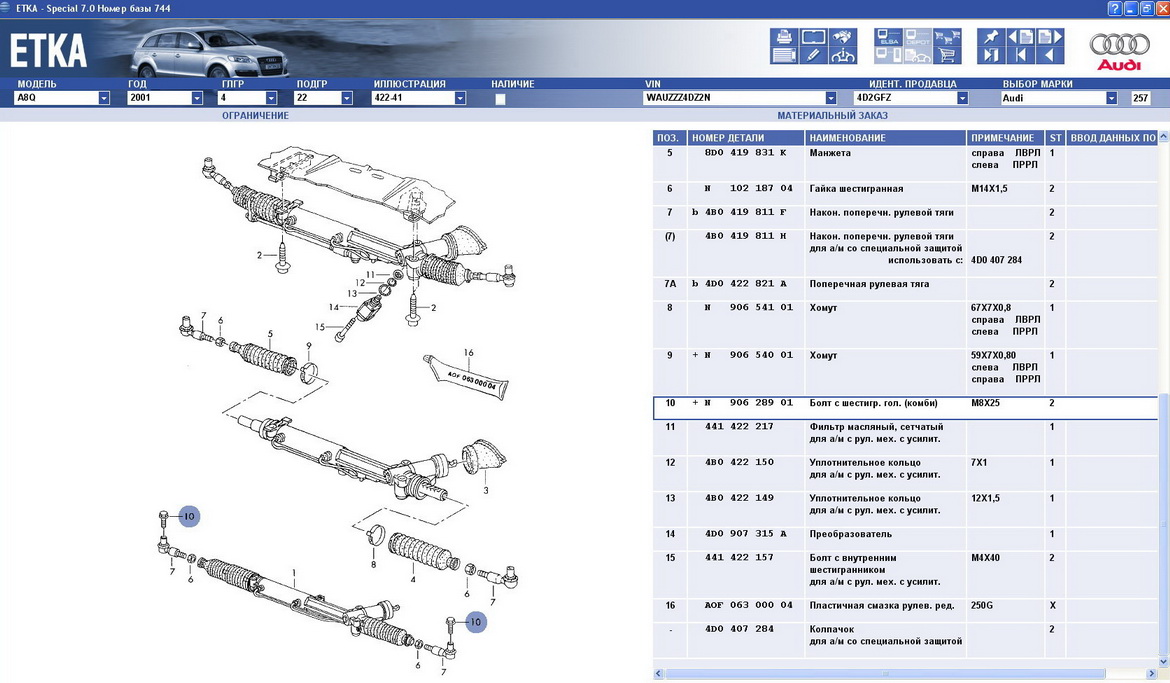
Task: Click the printer icon in the toolbar
Action: [x=784, y=38]
